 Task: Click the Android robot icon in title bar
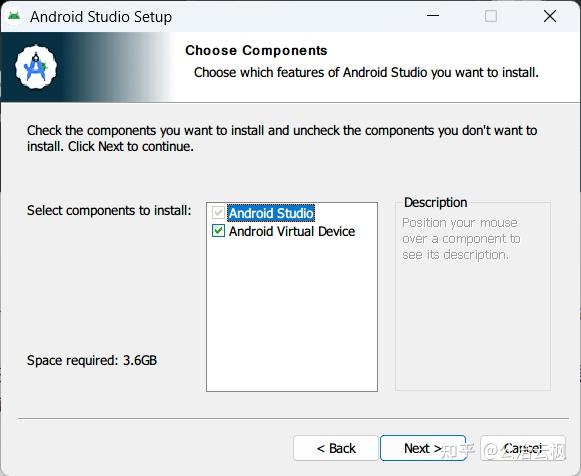tap(14, 16)
